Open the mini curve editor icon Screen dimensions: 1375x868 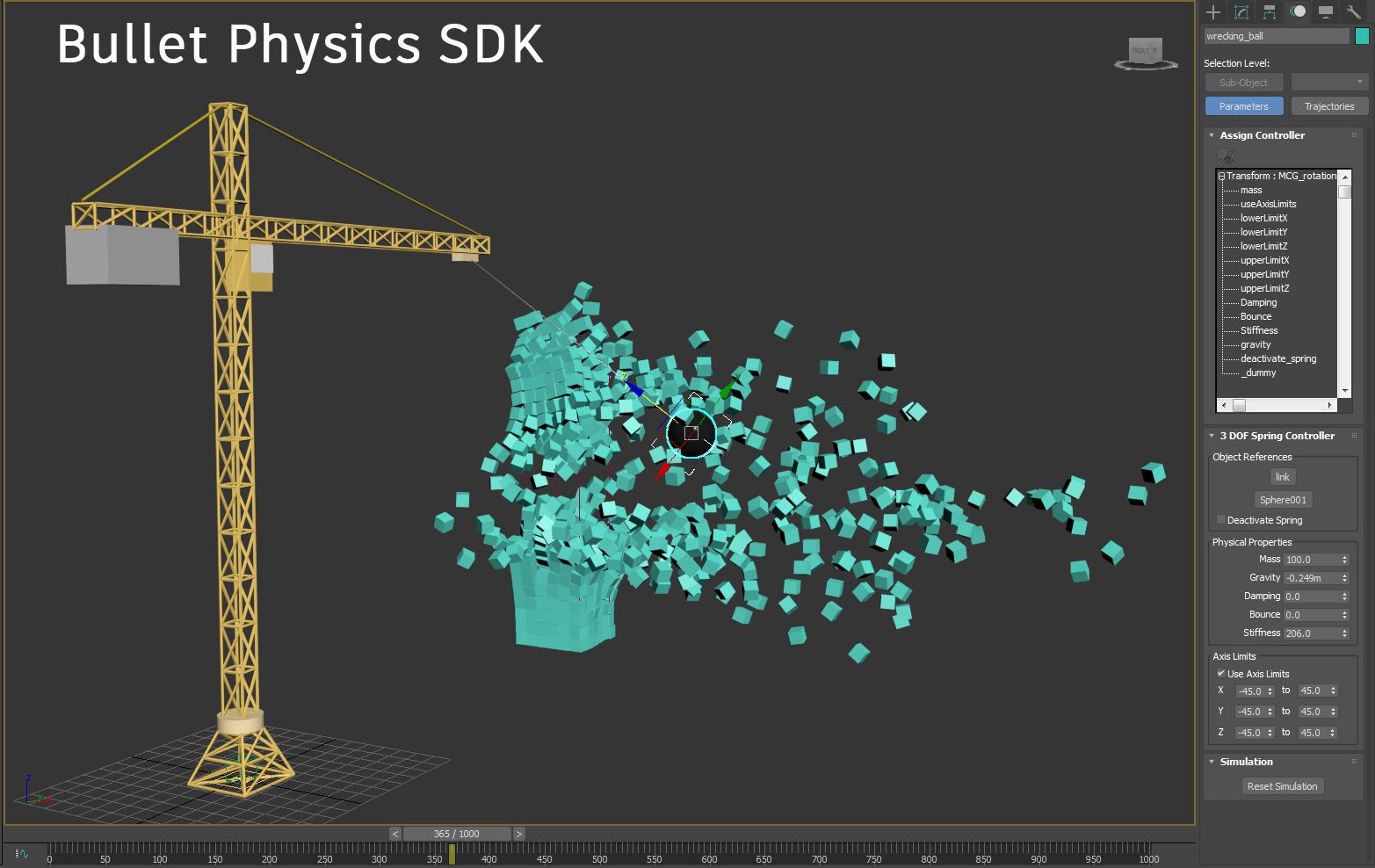click(22, 853)
